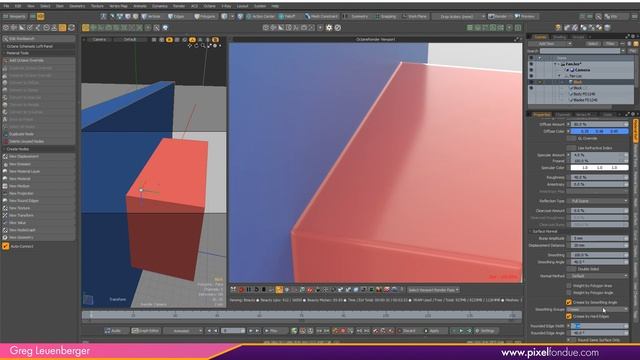The image size is (640, 360).
Task: Click Add Octane Override button
Action: pyautogui.click(x=38, y=60)
